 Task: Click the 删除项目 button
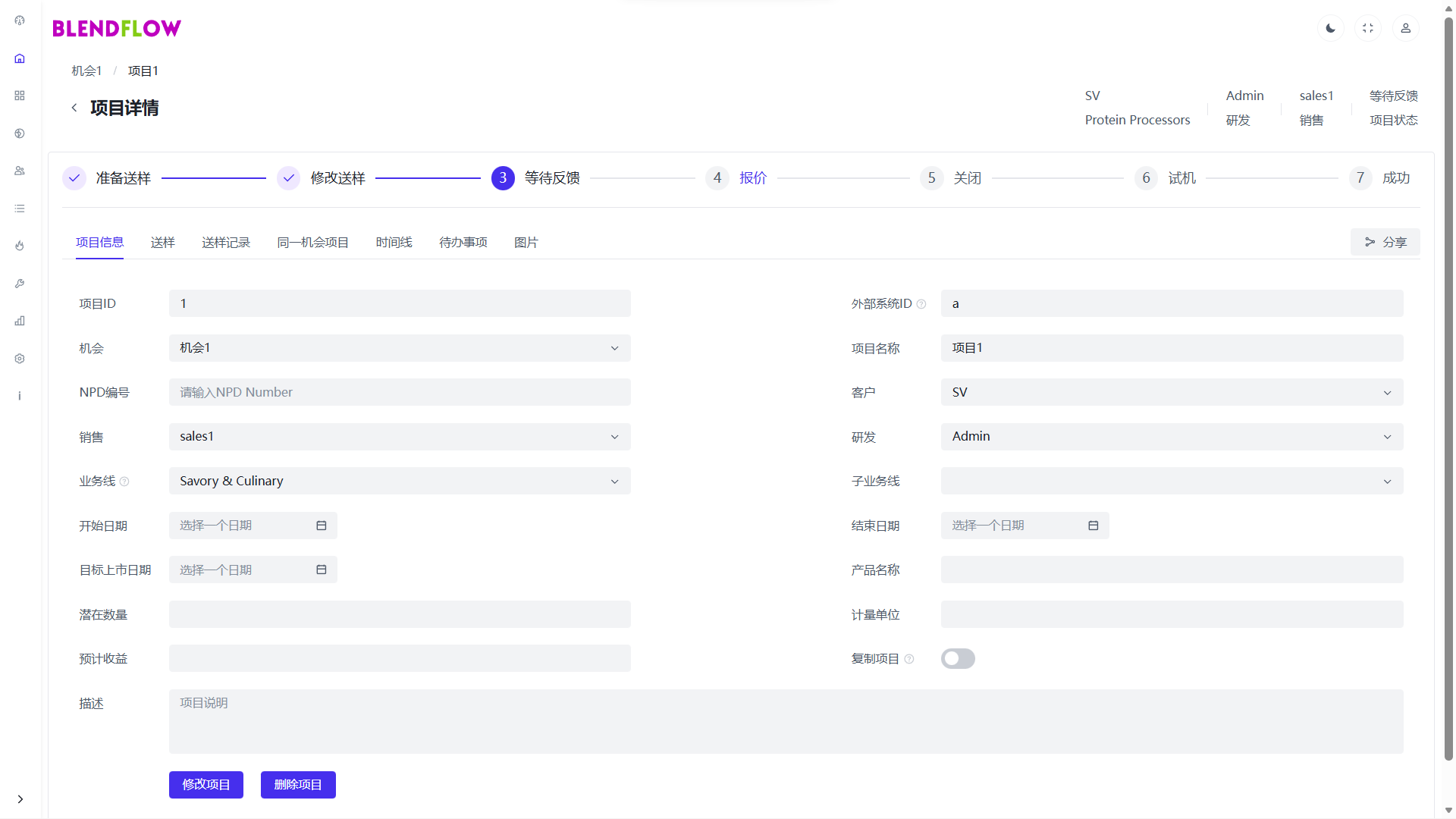298,785
